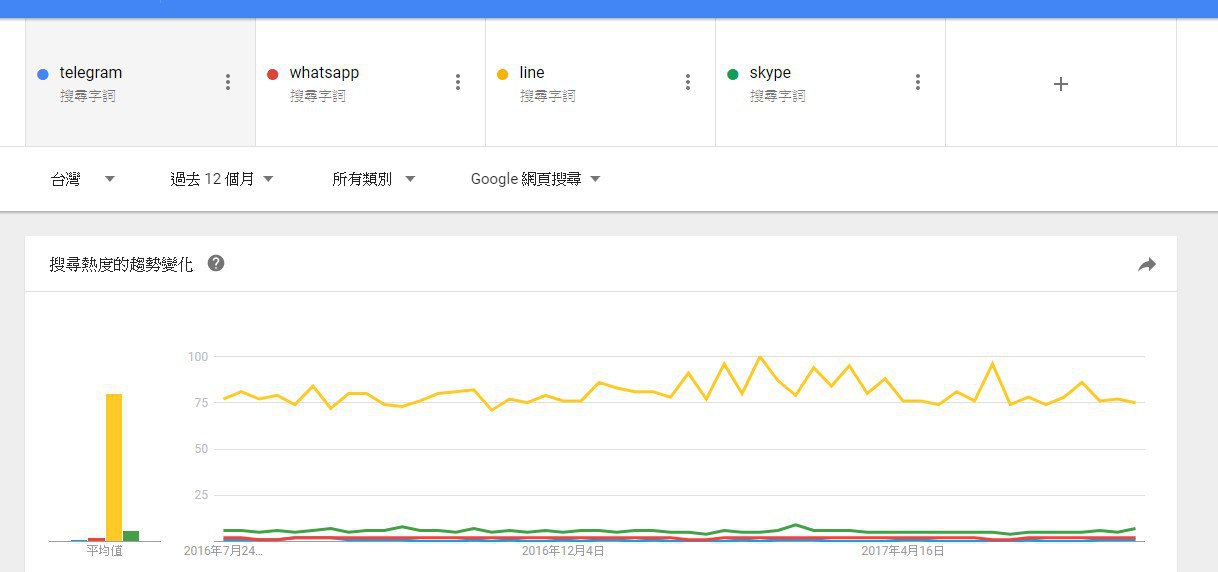Open help for 搜尋熱度的趨勢變化
This screenshot has width=1218, height=572.
(216, 264)
